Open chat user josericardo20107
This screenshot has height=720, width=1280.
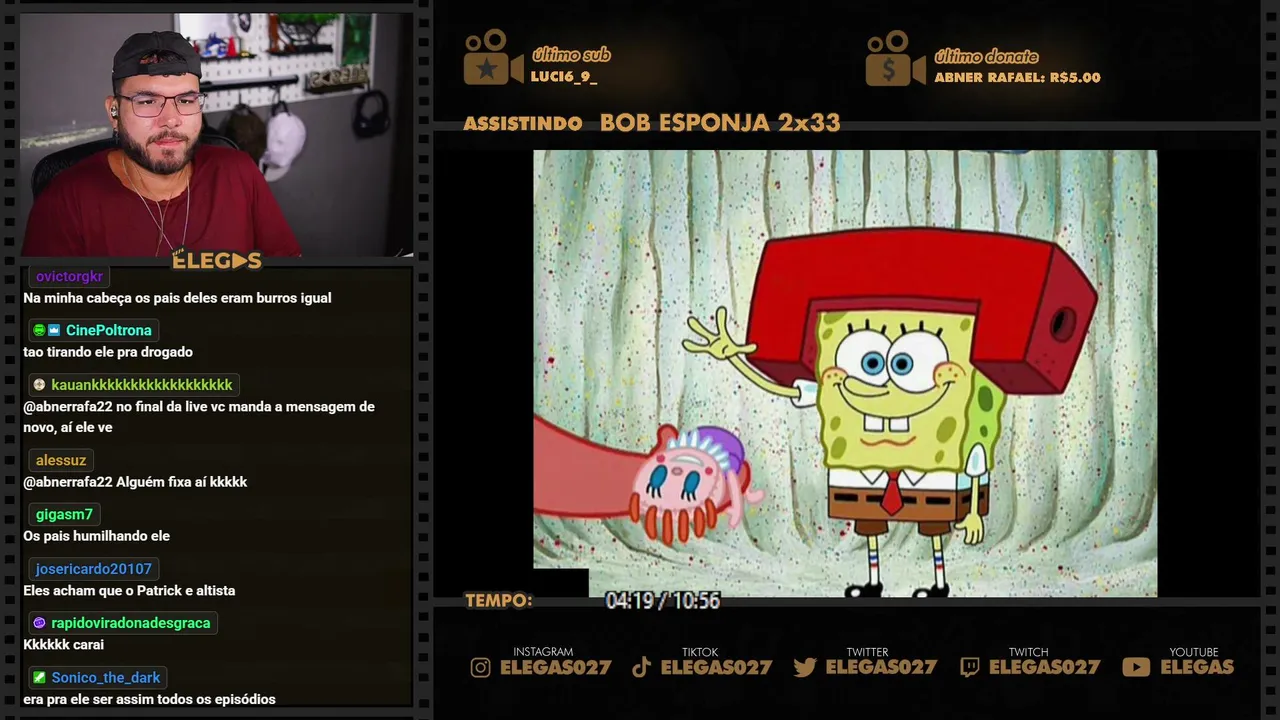94,569
